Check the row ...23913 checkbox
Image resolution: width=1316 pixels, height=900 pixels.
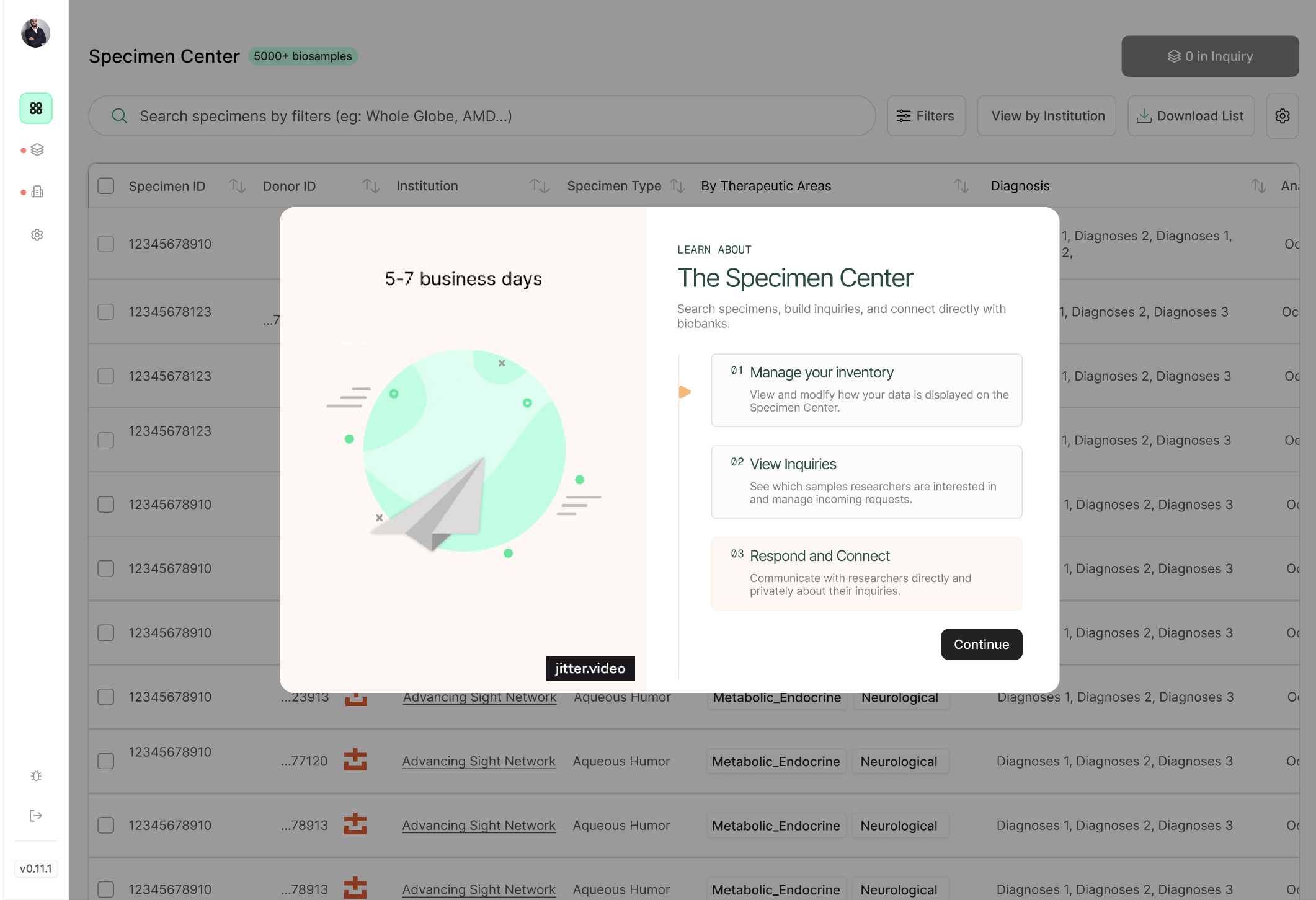[x=106, y=697]
